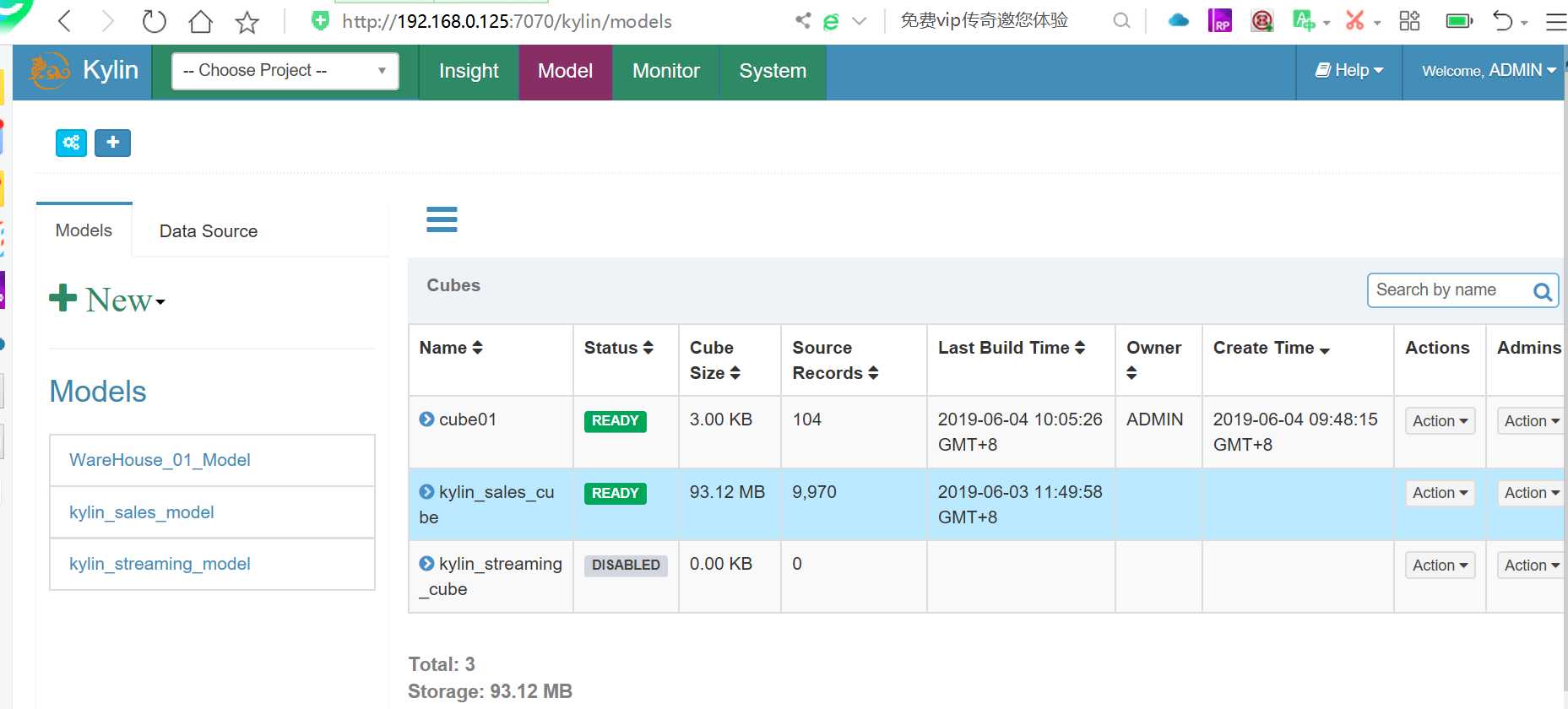1568x709 pixels.
Task: Click the blue plus add button
Action: coord(112,143)
